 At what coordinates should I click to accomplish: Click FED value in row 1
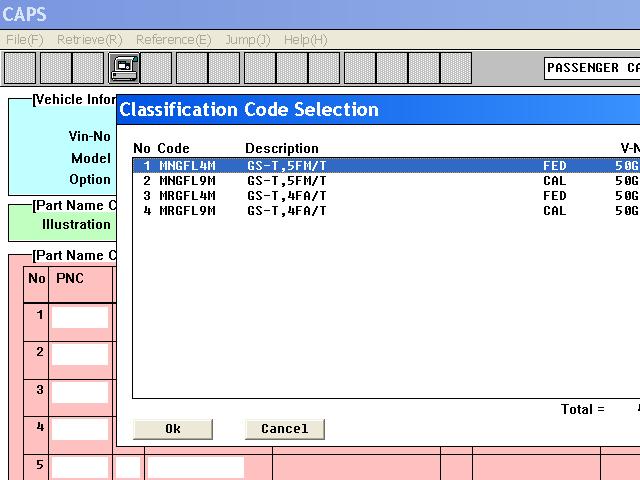(x=555, y=166)
